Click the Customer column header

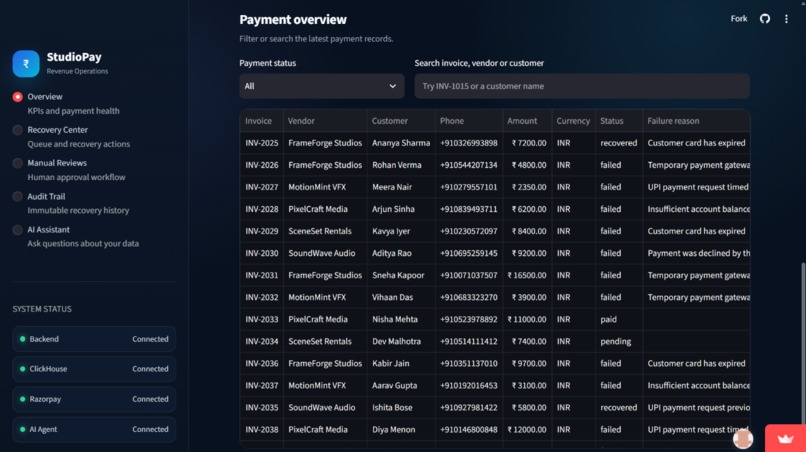[x=401, y=121]
